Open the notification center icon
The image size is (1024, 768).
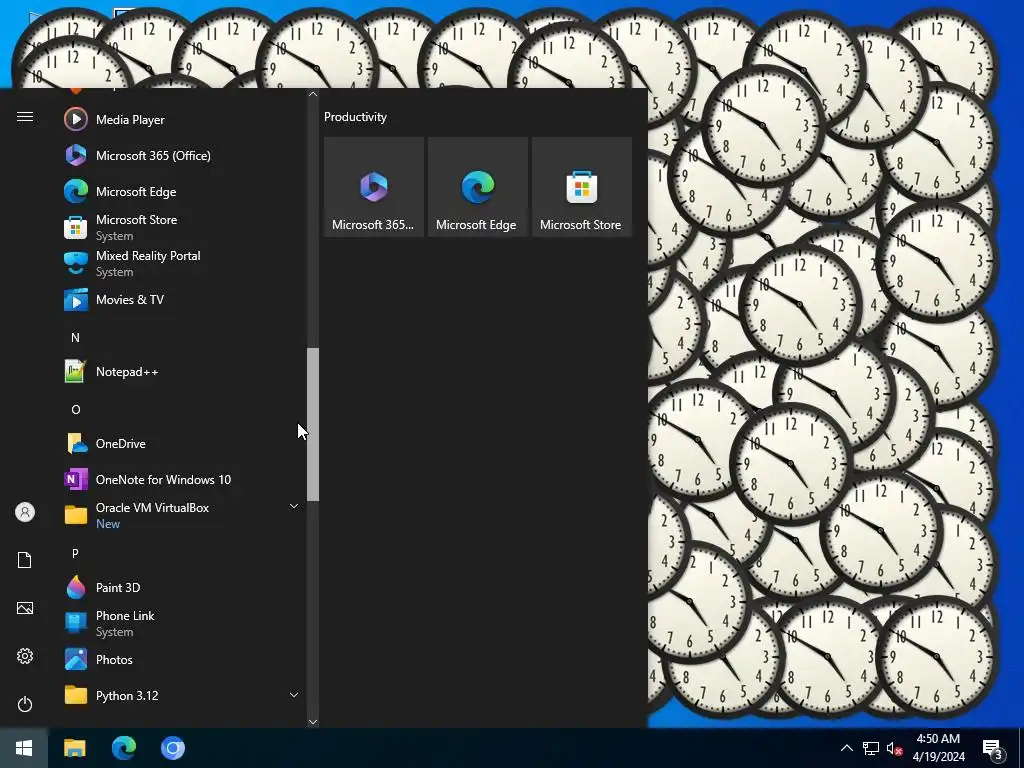pos(993,749)
